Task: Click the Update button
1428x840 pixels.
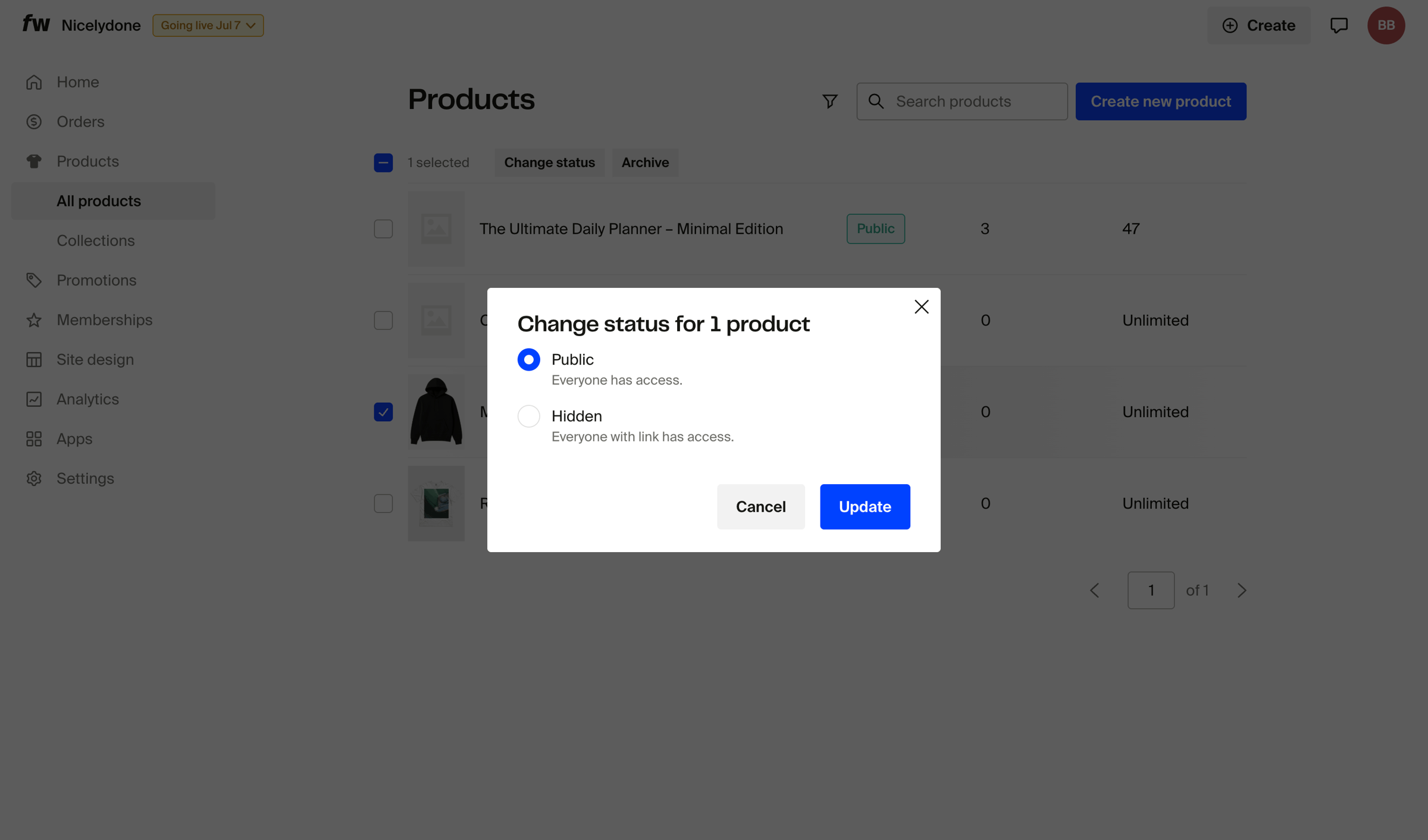Action: tap(865, 507)
